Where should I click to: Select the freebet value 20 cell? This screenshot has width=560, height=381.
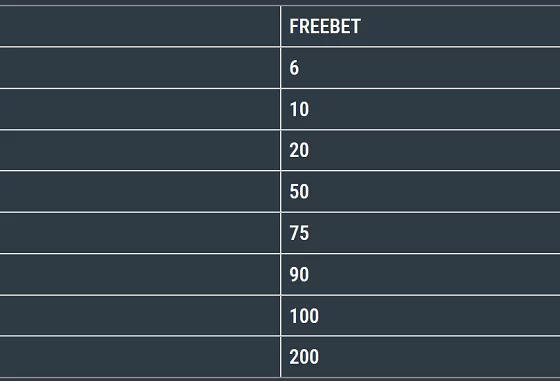pyautogui.click(x=420, y=150)
